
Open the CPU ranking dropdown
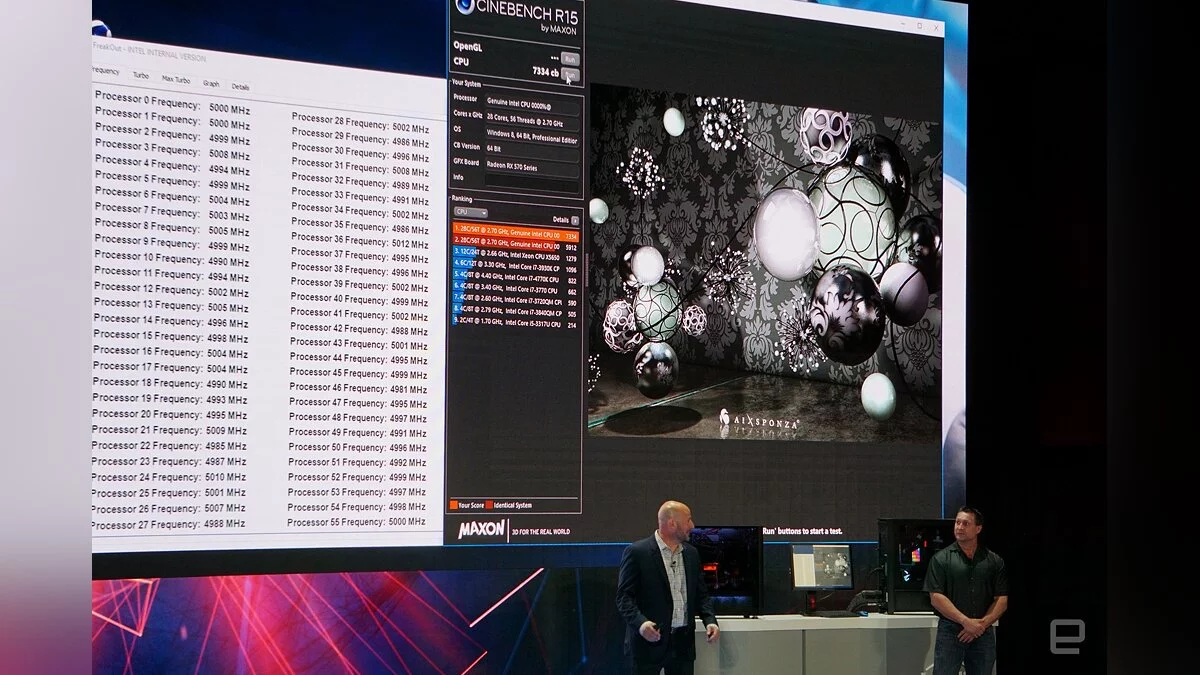(471, 212)
